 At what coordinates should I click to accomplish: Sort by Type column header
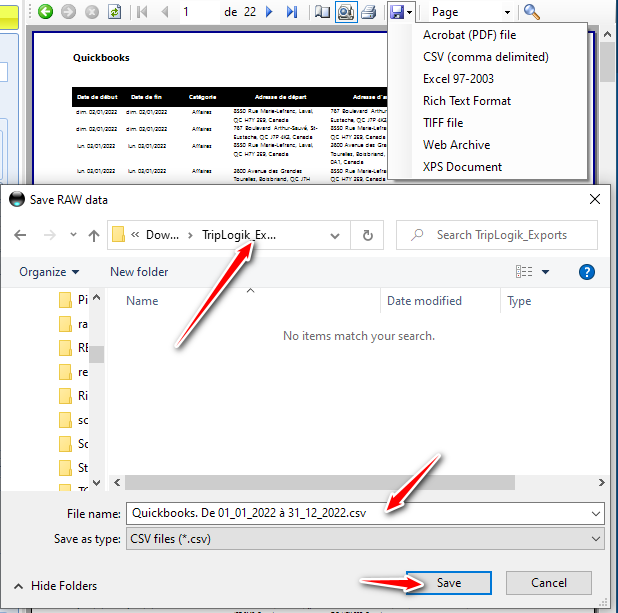click(519, 301)
